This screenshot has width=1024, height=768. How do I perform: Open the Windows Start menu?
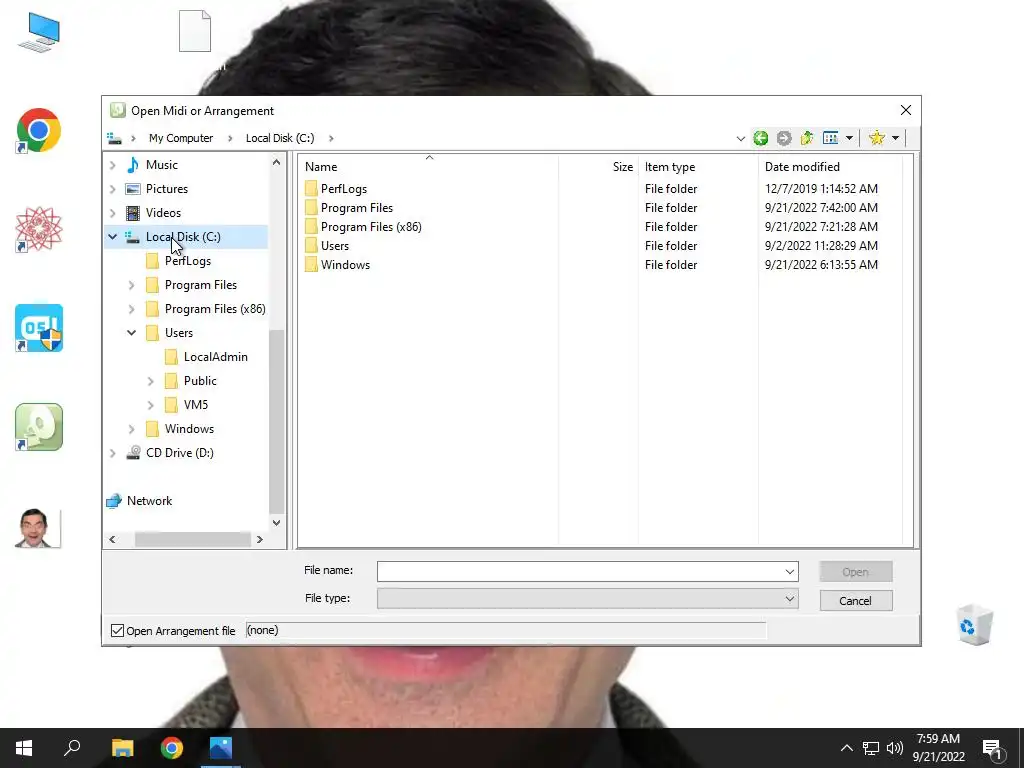coord(24,748)
